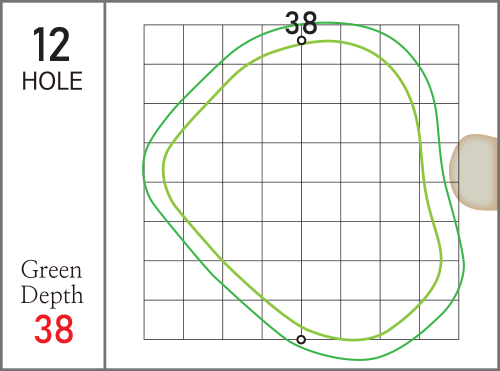
Task: Click the inner contour's left rounded point
Action: click(164, 168)
